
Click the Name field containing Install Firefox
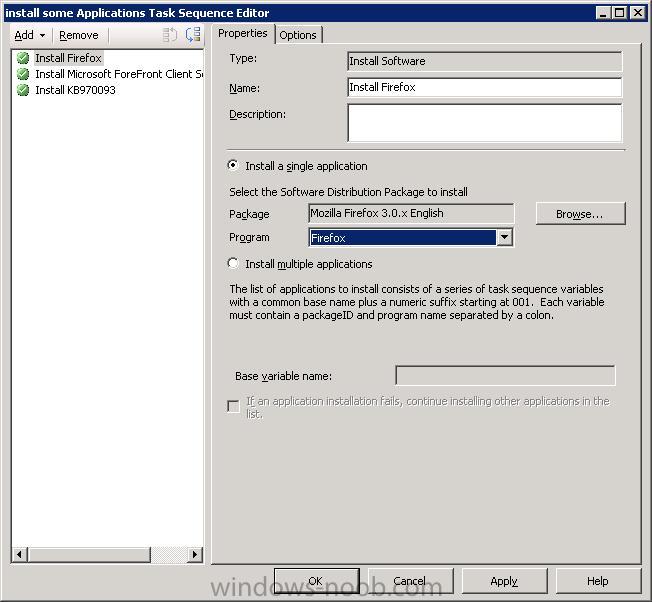pyautogui.click(x=484, y=87)
